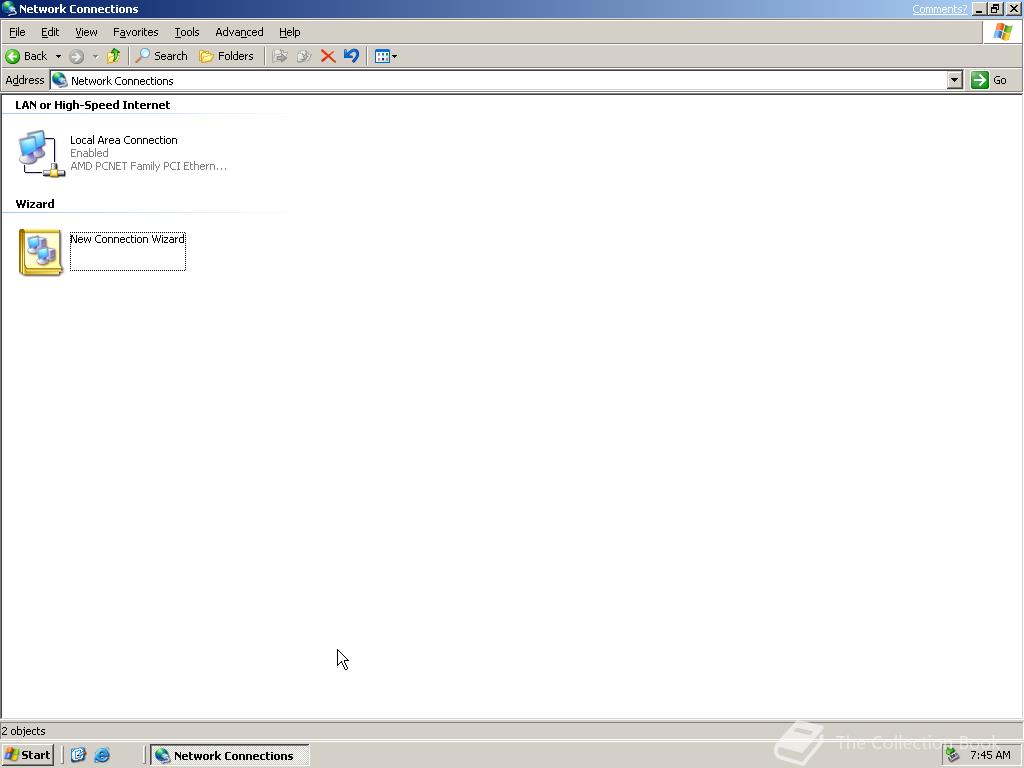Open the Edit menu
Screen dimensions: 1024x768
50,32
